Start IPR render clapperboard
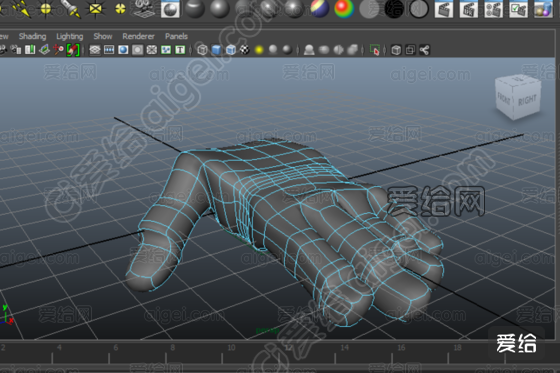 point(469,9)
